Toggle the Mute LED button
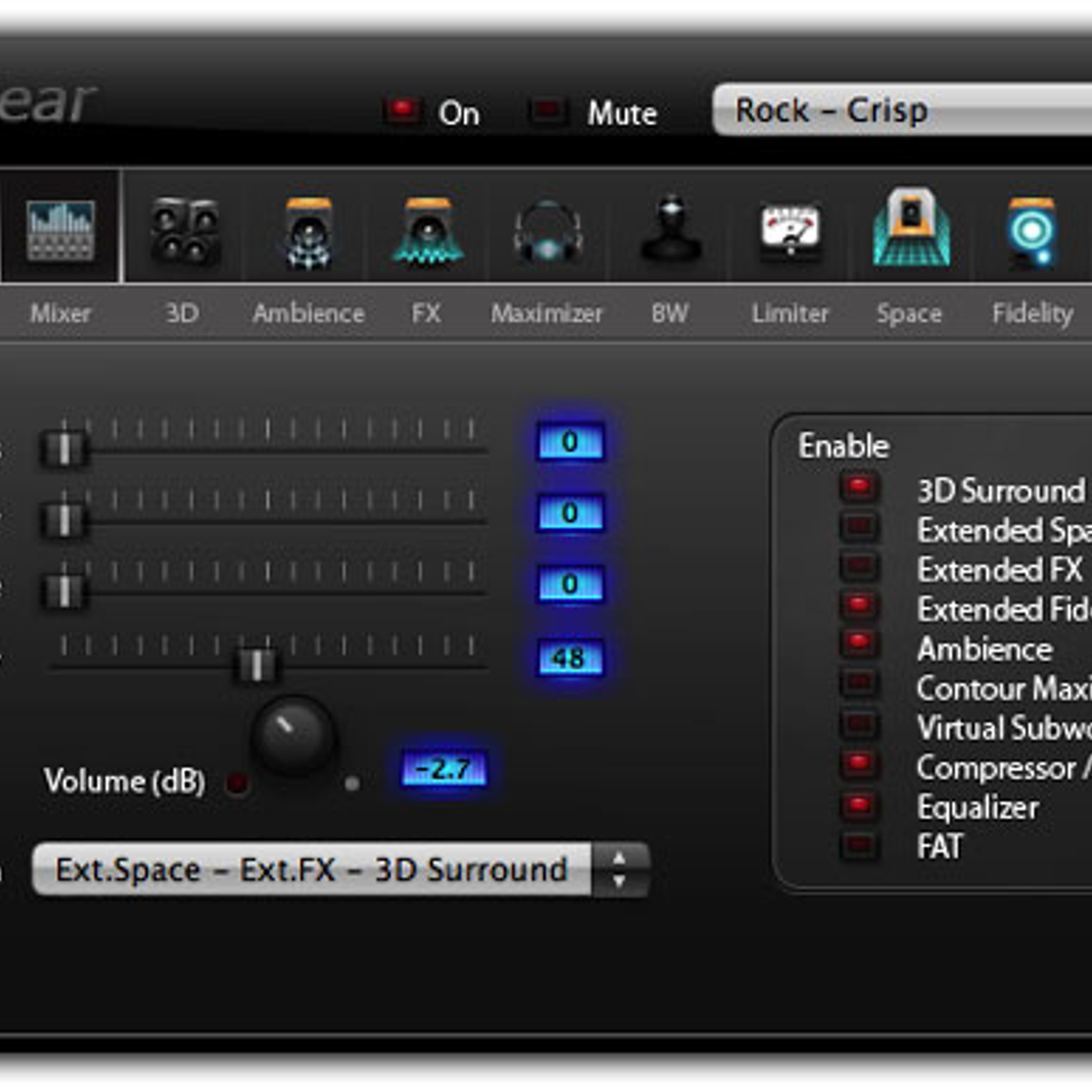The image size is (1092, 1092). pyautogui.click(x=548, y=110)
